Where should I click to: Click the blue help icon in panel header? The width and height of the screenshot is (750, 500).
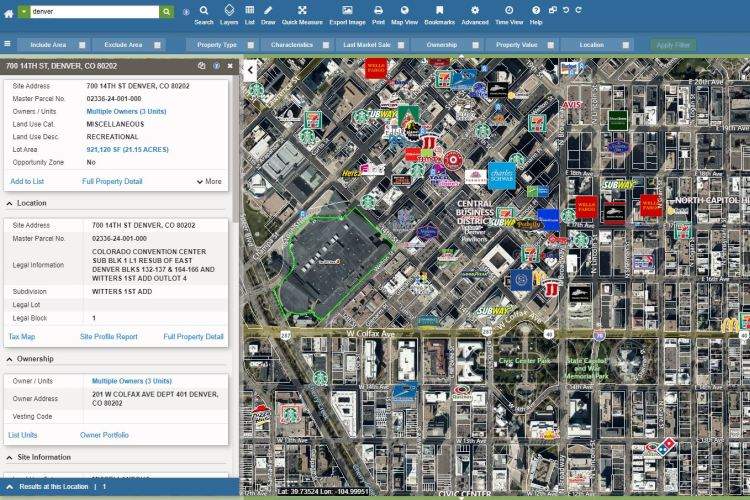click(217, 66)
